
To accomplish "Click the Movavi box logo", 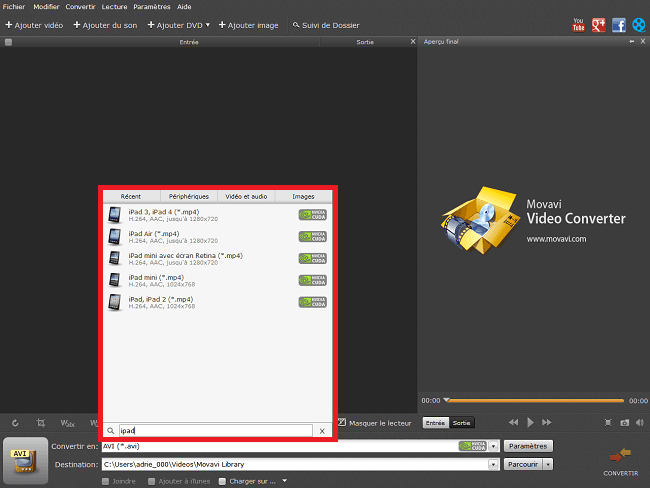I will tap(480, 221).
